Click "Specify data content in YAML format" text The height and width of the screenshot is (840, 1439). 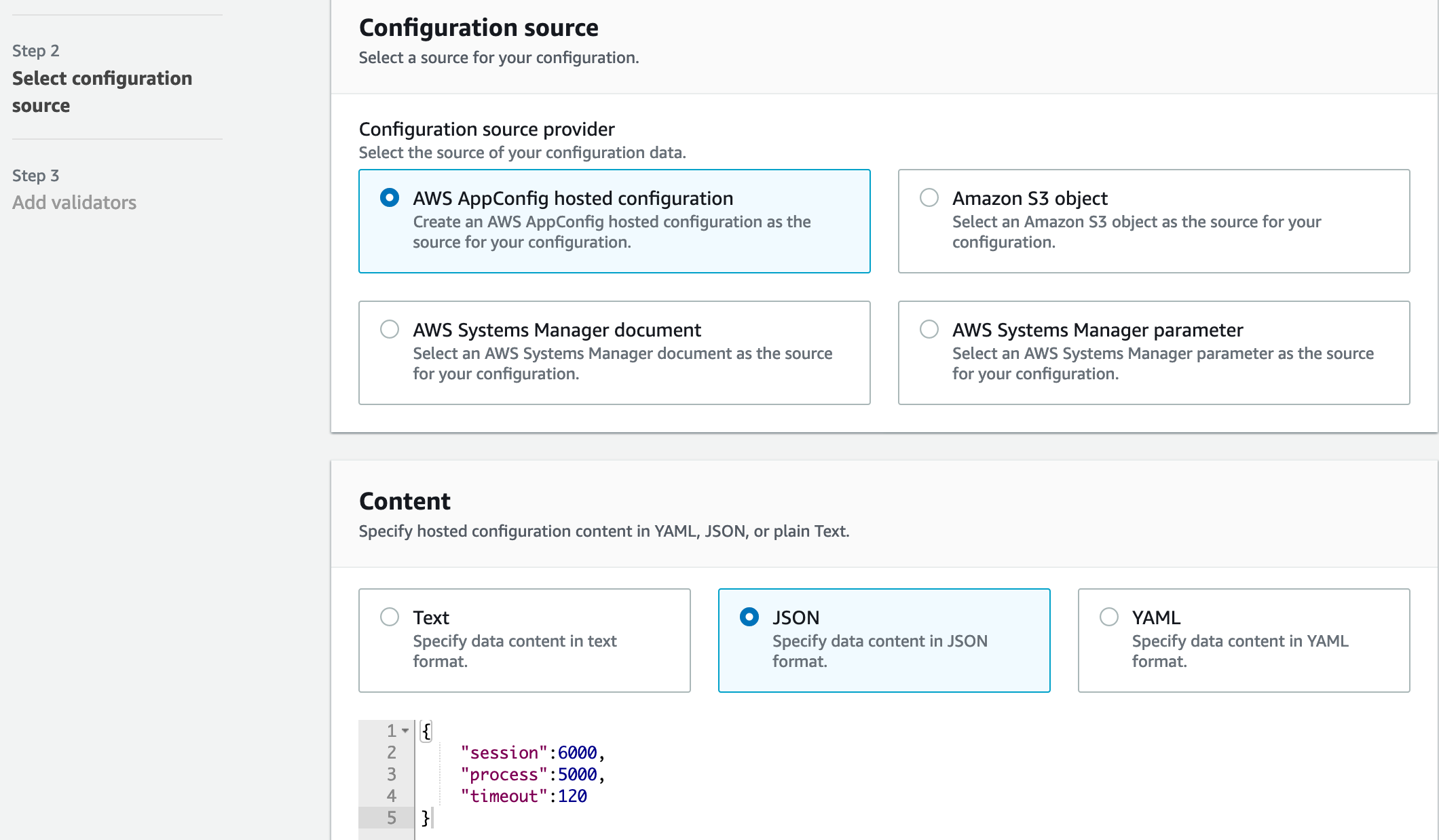pos(1240,651)
